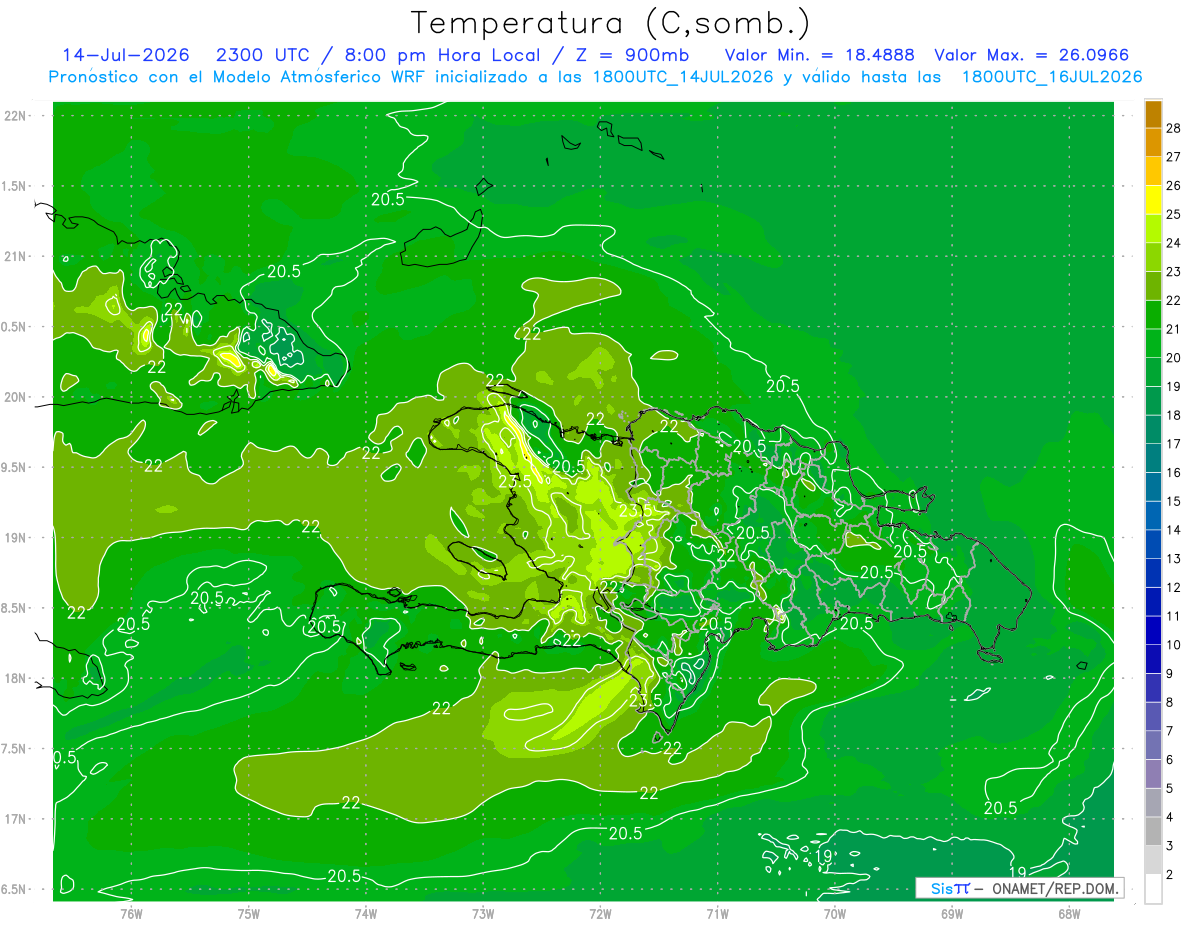Click the "73W" longitude axis label
1200x927 pixels.
click(483, 912)
